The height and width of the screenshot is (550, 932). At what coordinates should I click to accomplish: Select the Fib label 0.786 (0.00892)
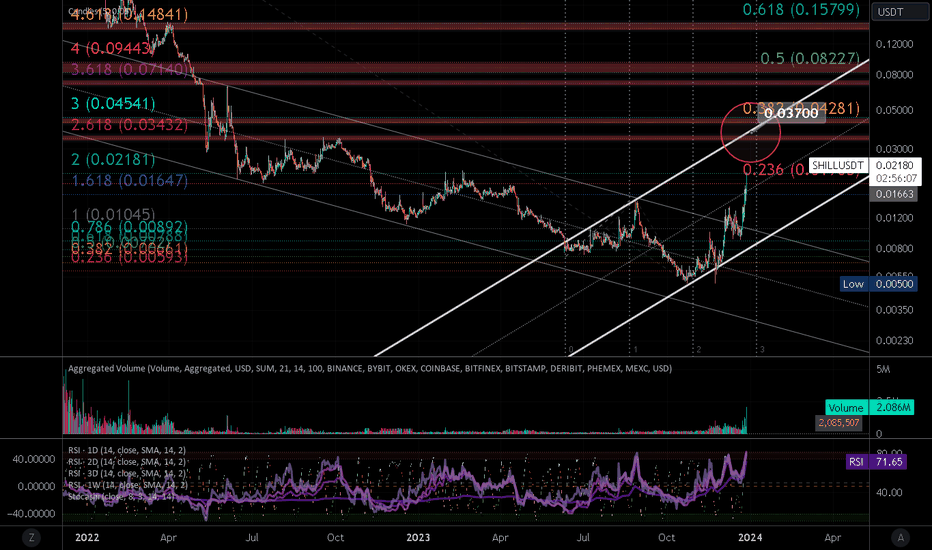(x=130, y=227)
